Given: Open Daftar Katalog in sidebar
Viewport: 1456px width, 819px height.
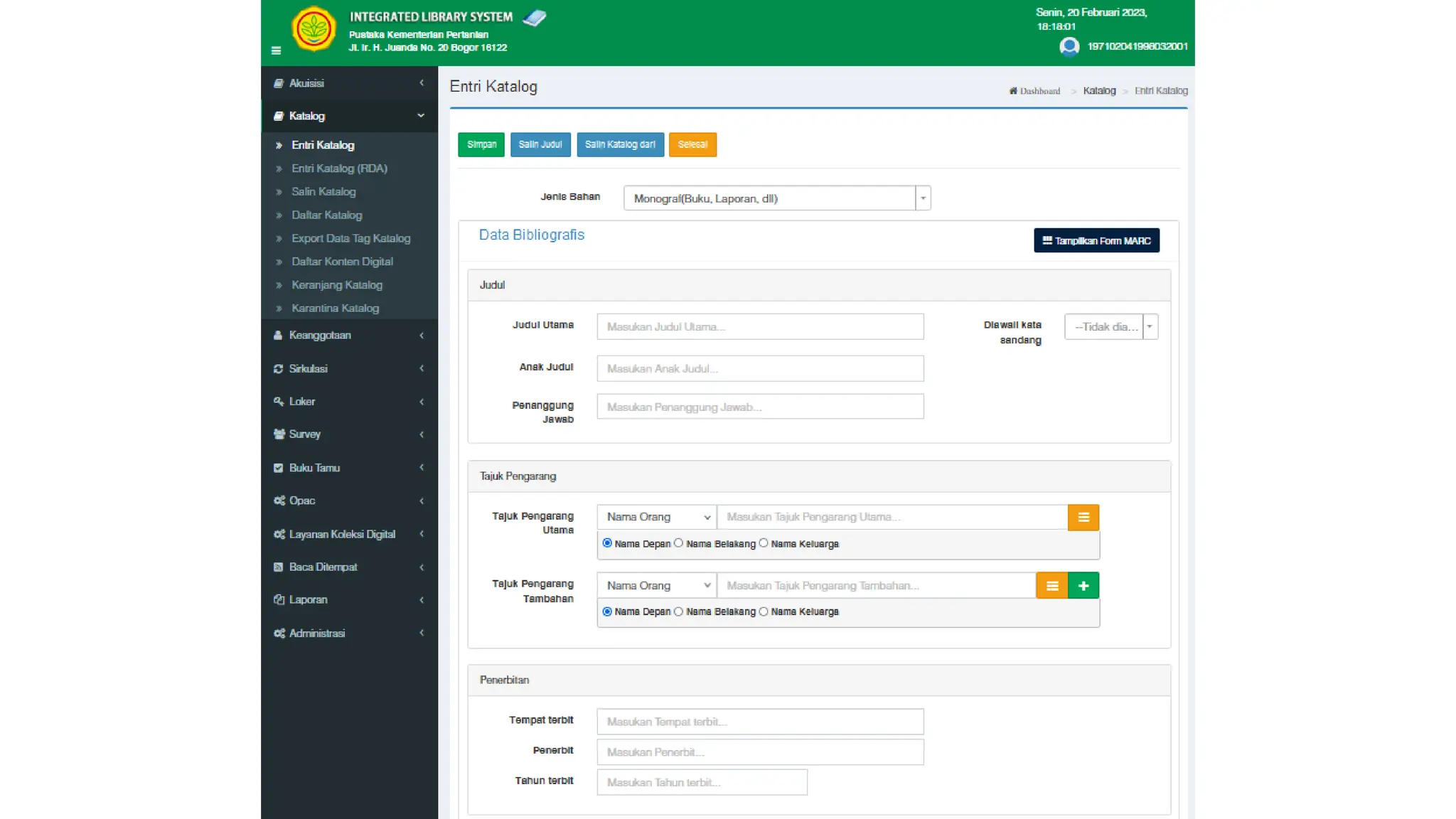Looking at the screenshot, I should tap(326, 215).
